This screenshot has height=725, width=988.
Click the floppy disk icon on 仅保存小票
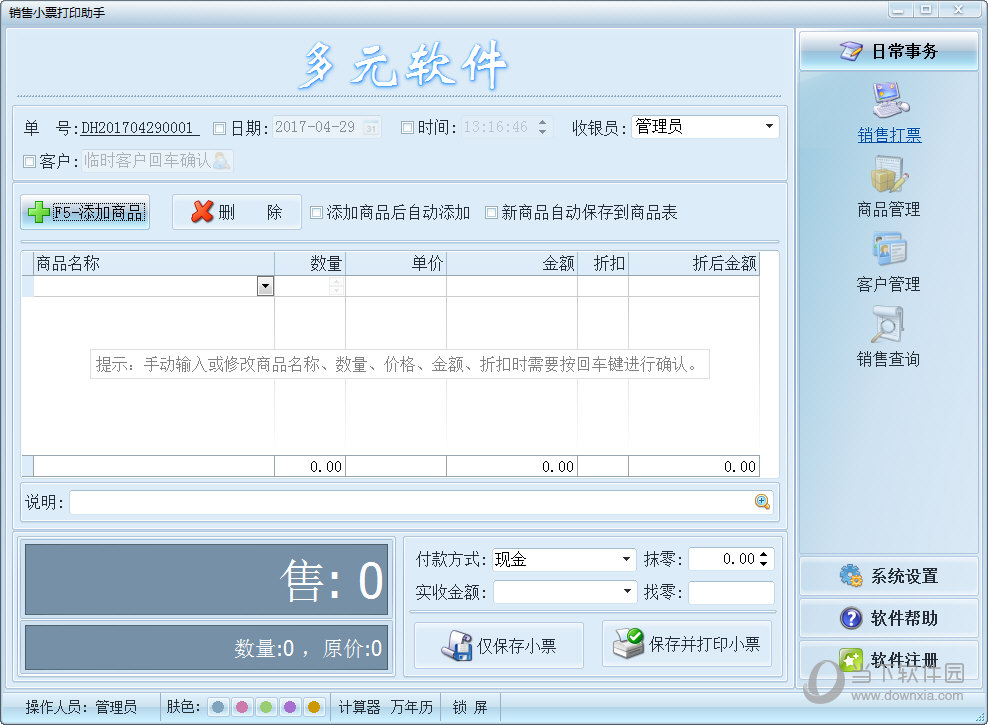(457, 645)
